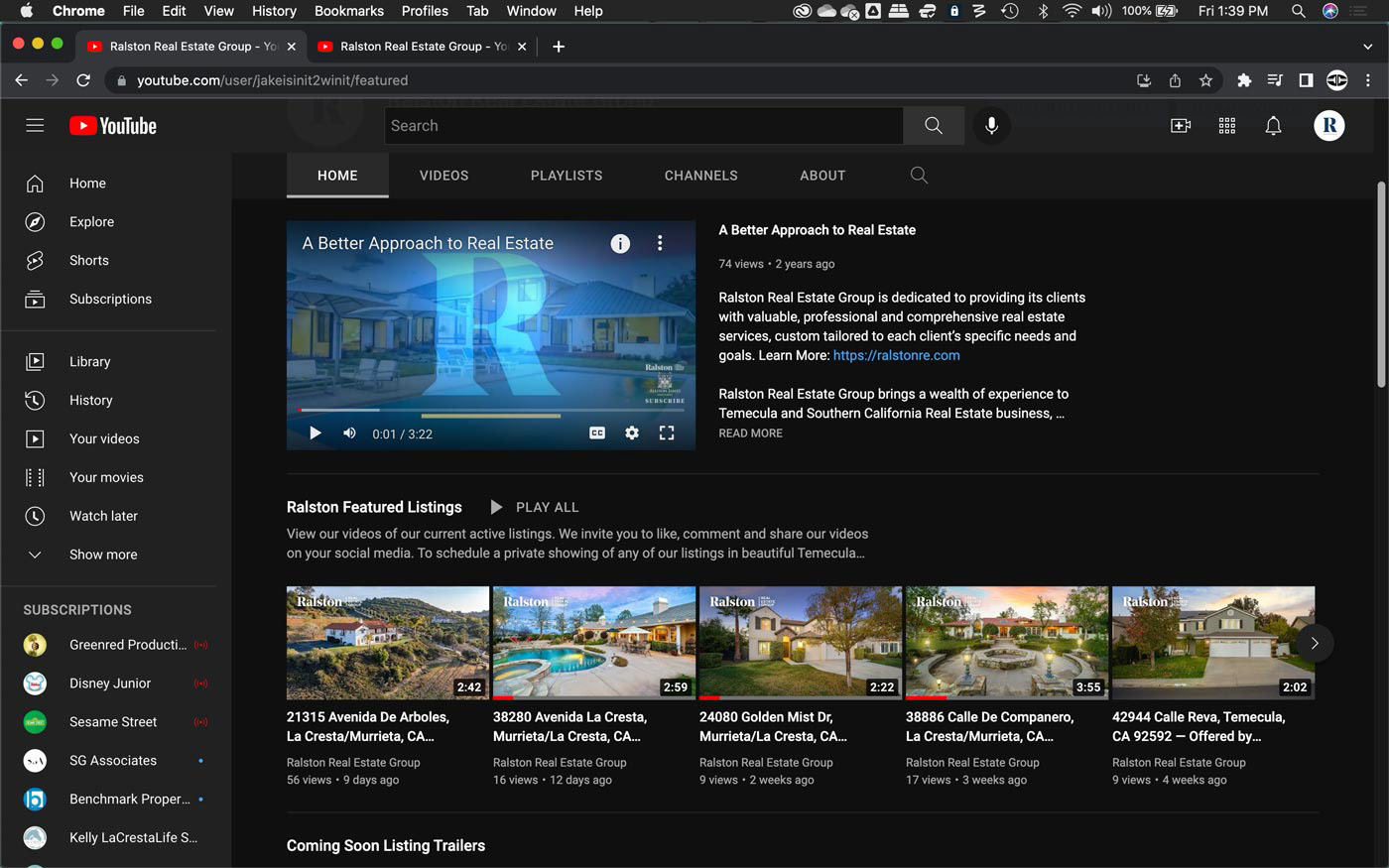
Task: Show next videos with carousel arrow
Action: (x=1315, y=643)
